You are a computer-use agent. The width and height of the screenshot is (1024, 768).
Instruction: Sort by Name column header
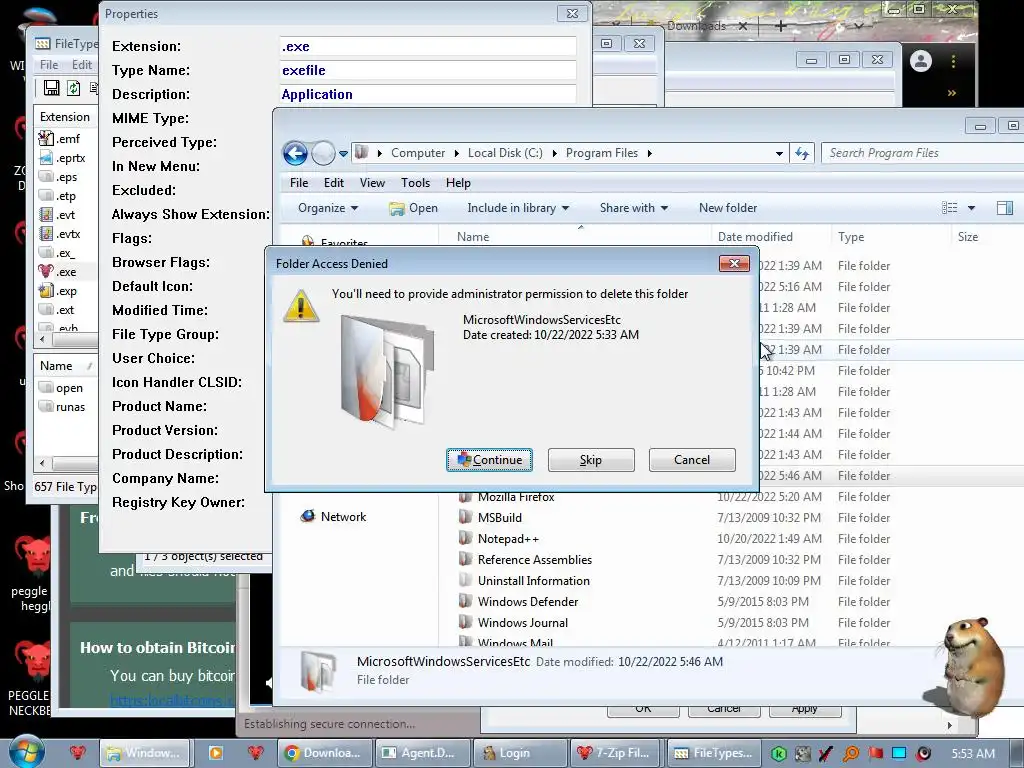pos(473,236)
